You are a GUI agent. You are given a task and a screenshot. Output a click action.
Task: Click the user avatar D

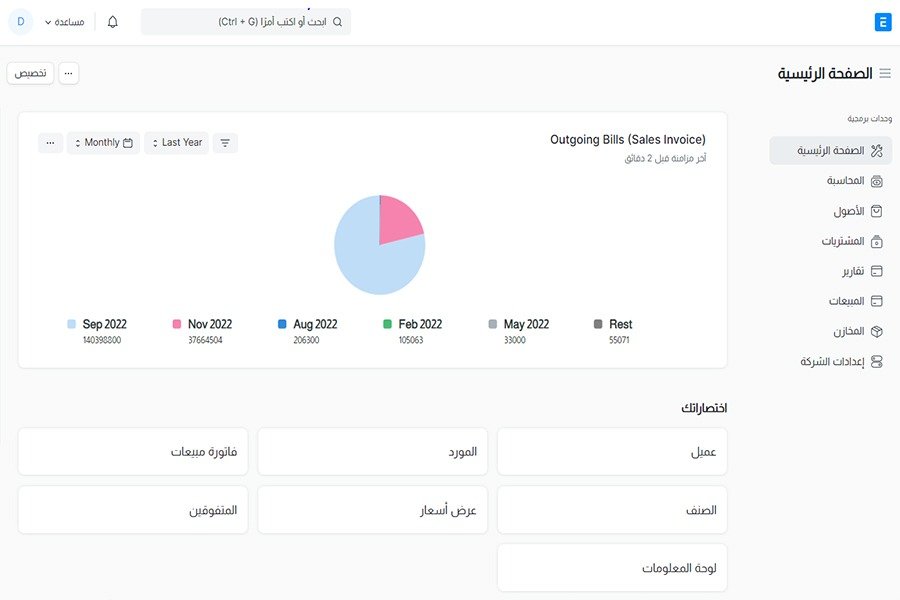(x=20, y=22)
